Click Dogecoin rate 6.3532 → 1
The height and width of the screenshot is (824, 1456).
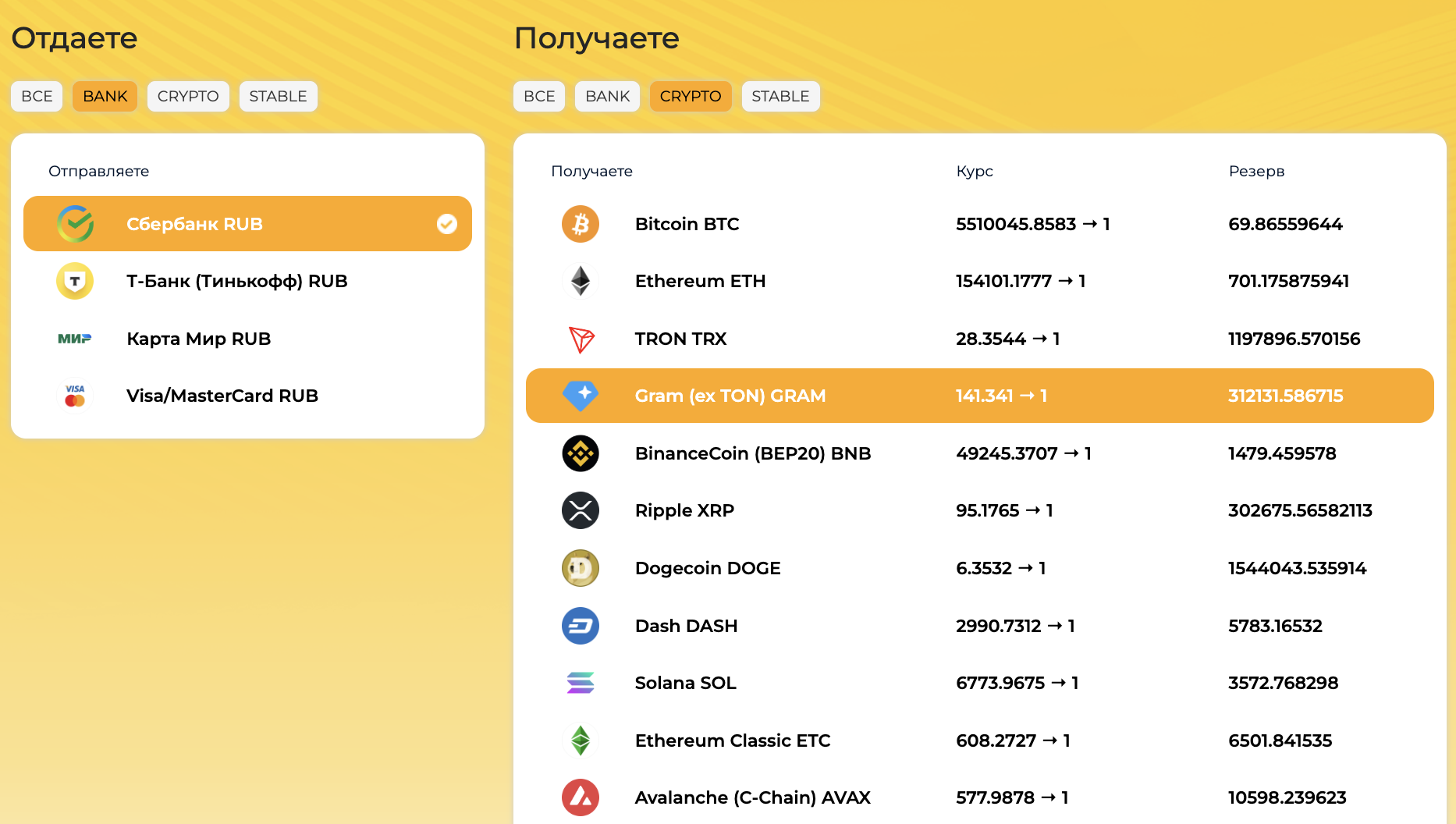click(x=1001, y=568)
